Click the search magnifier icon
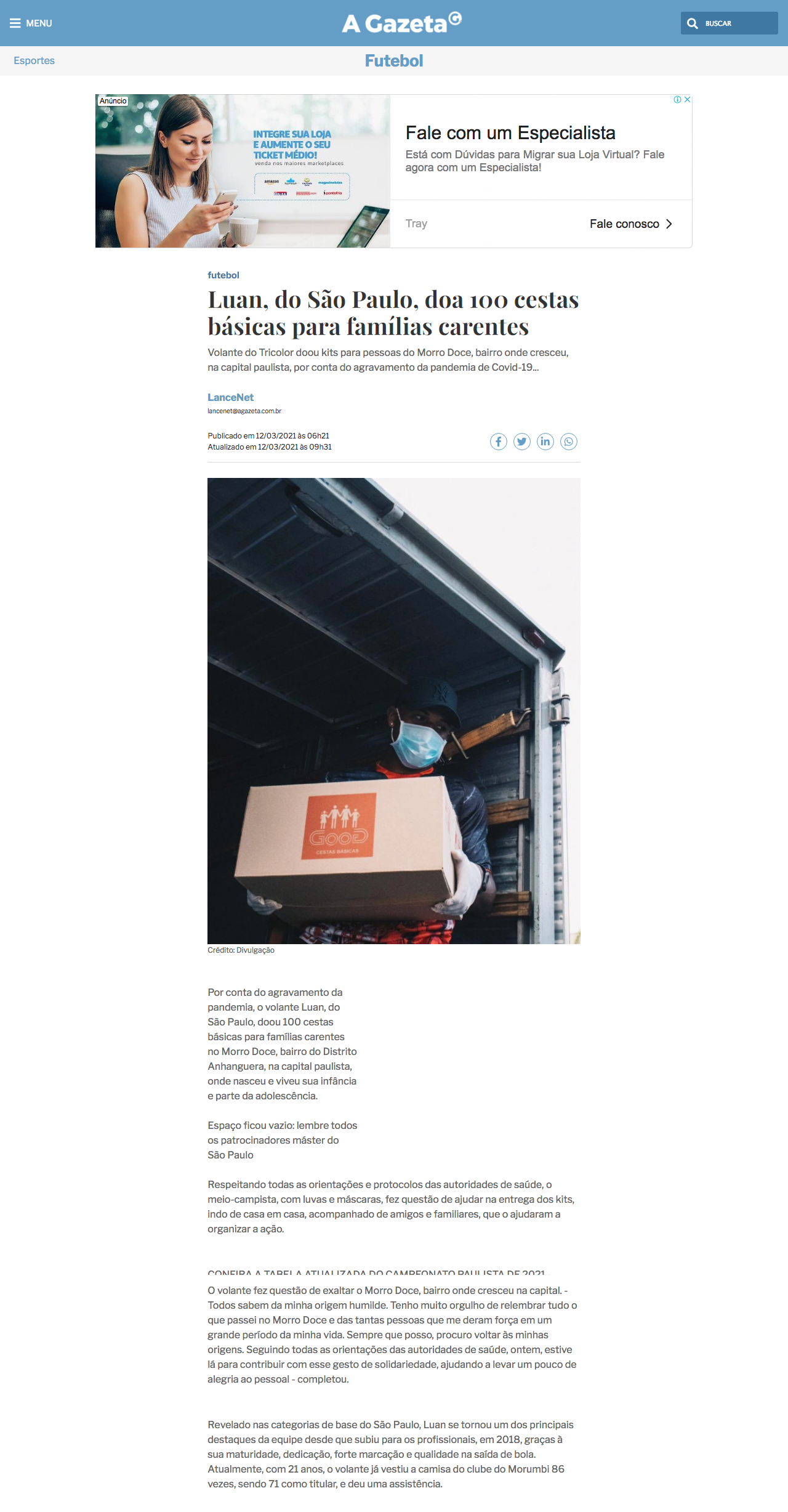The width and height of the screenshot is (788, 1512). (x=693, y=23)
